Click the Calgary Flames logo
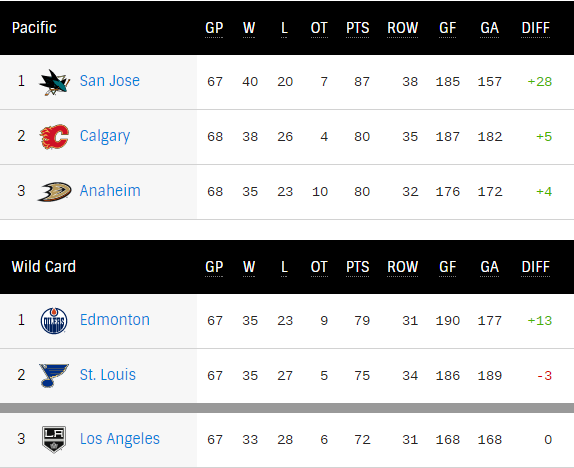574x468 pixels. pos(54,137)
